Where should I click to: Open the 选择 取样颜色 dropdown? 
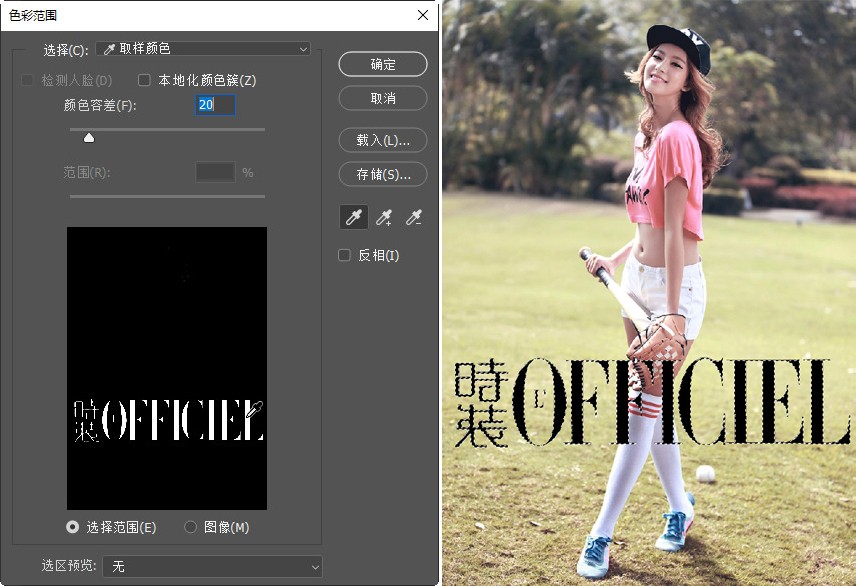coord(202,49)
